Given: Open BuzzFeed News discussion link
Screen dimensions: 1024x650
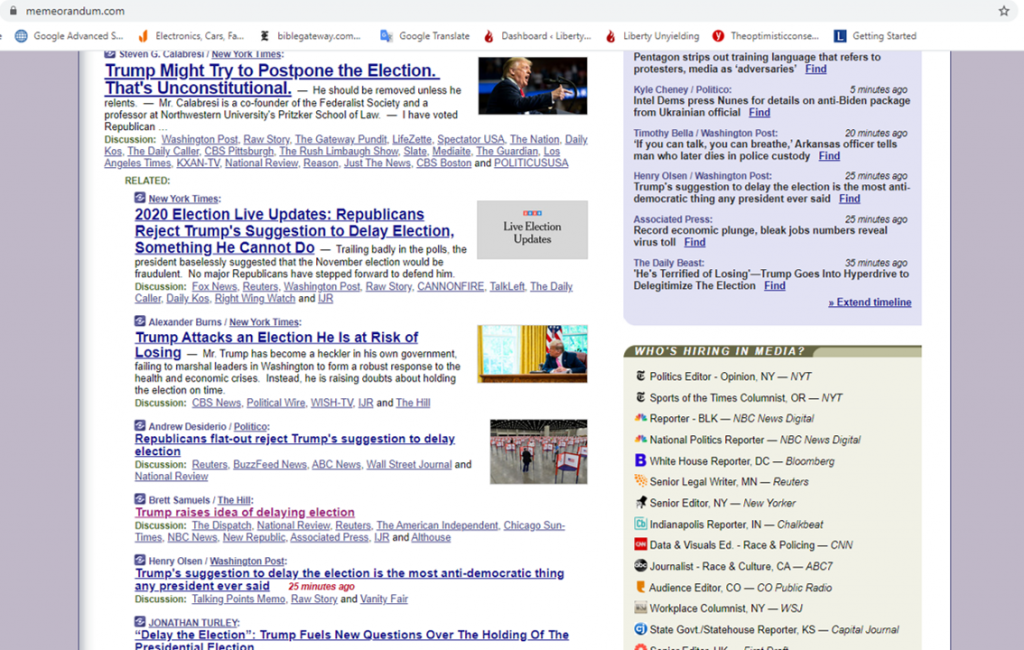Looking at the screenshot, I should [270, 464].
